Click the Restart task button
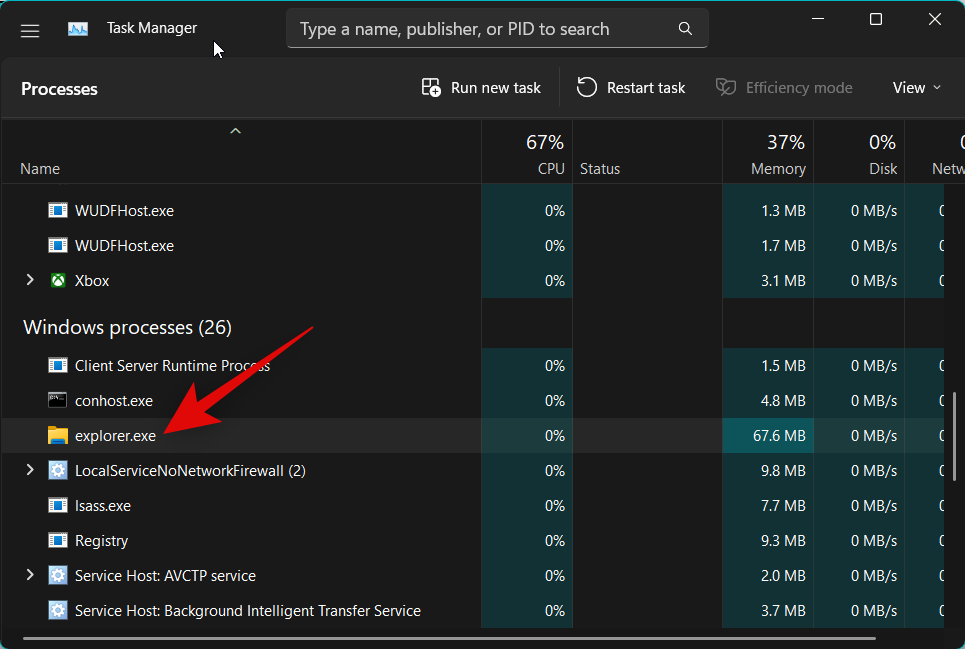The width and height of the screenshot is (965, 649). coord(631,88)
